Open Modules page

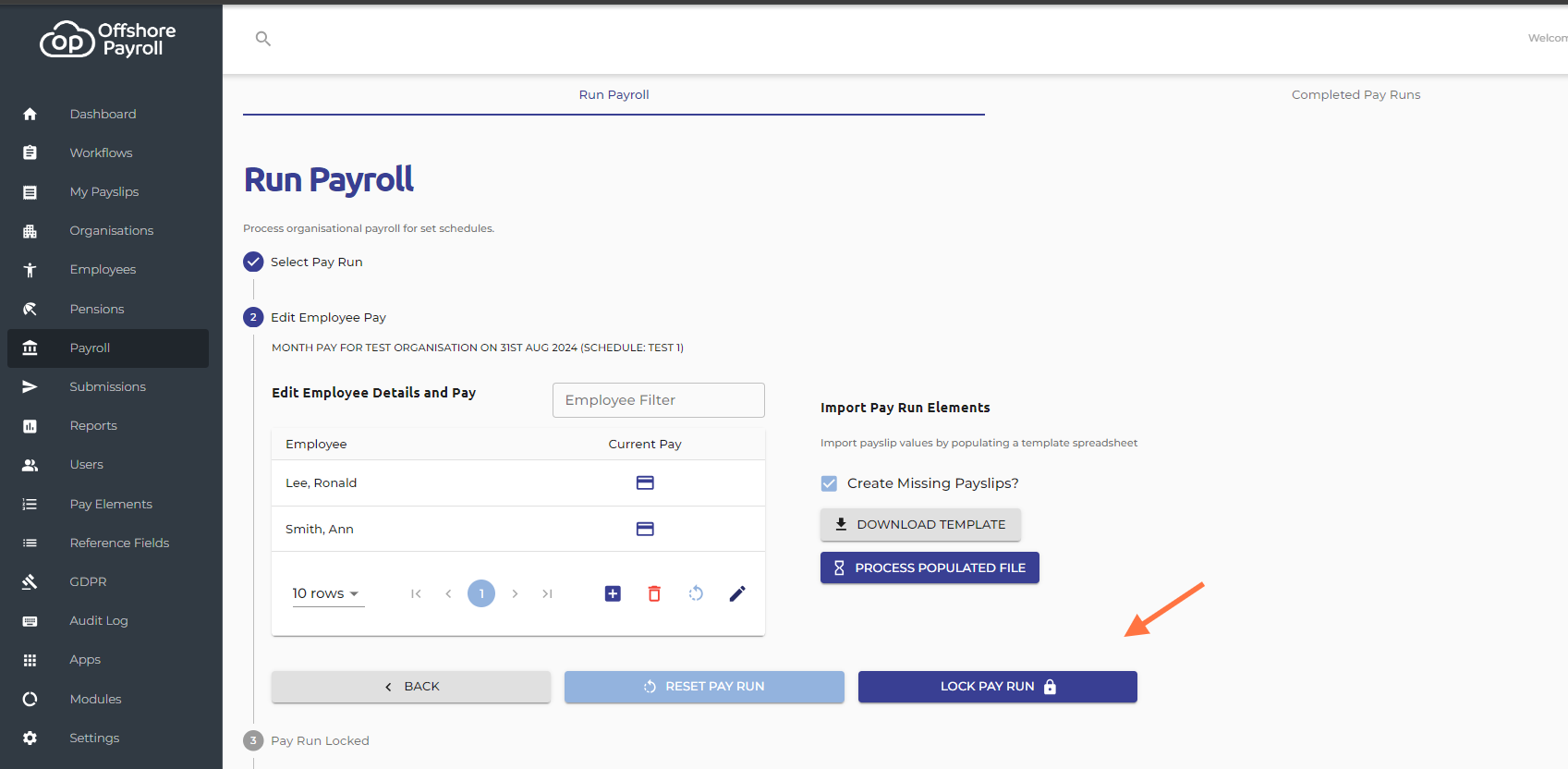coord(108,699)
